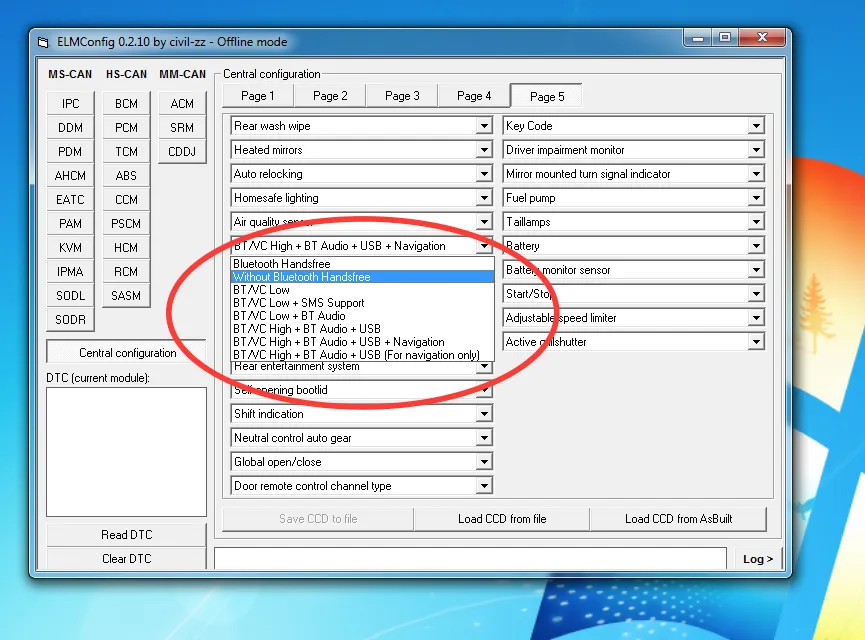Expand the Log panel button
Screen dimensions: 865x640
[758, 559]
